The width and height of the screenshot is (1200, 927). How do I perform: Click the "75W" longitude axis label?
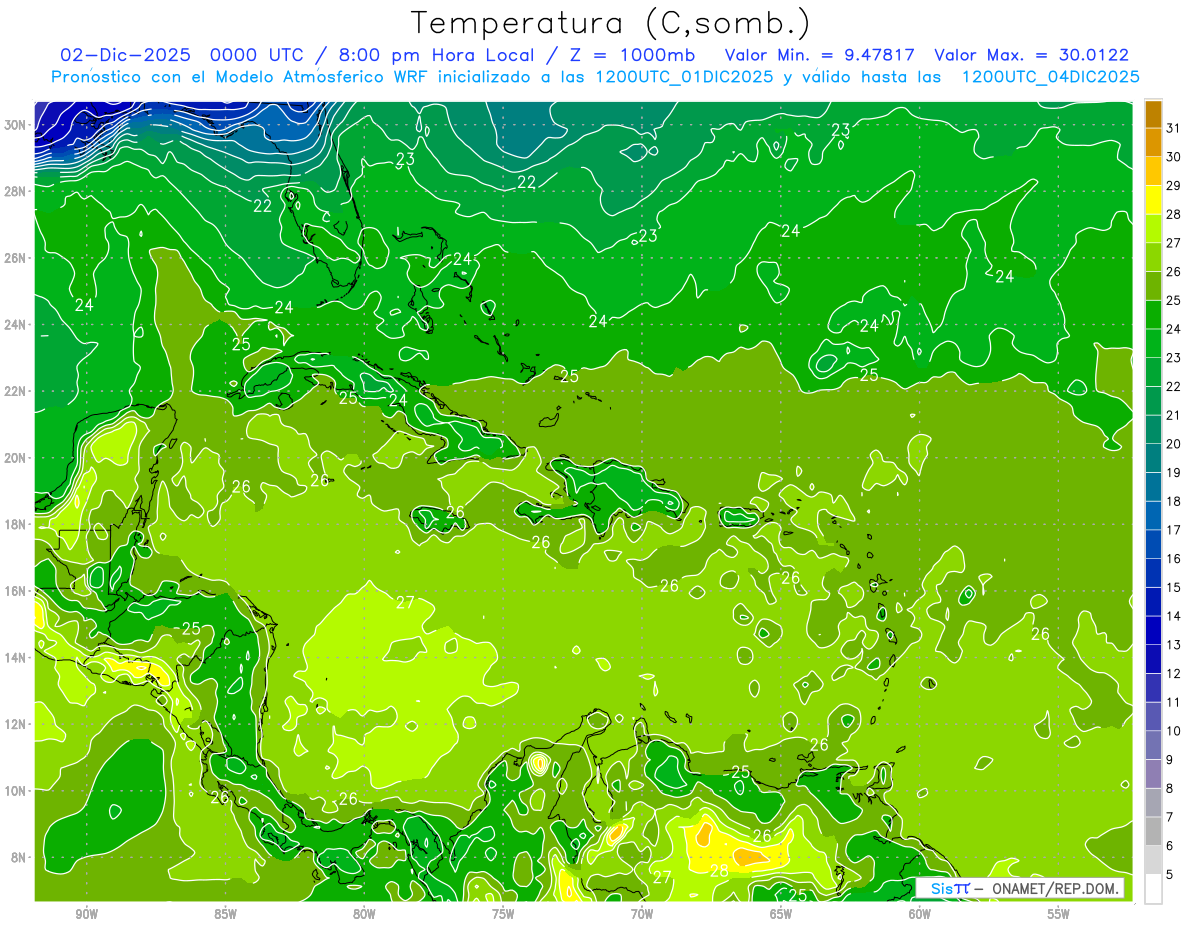click(503, 914)
